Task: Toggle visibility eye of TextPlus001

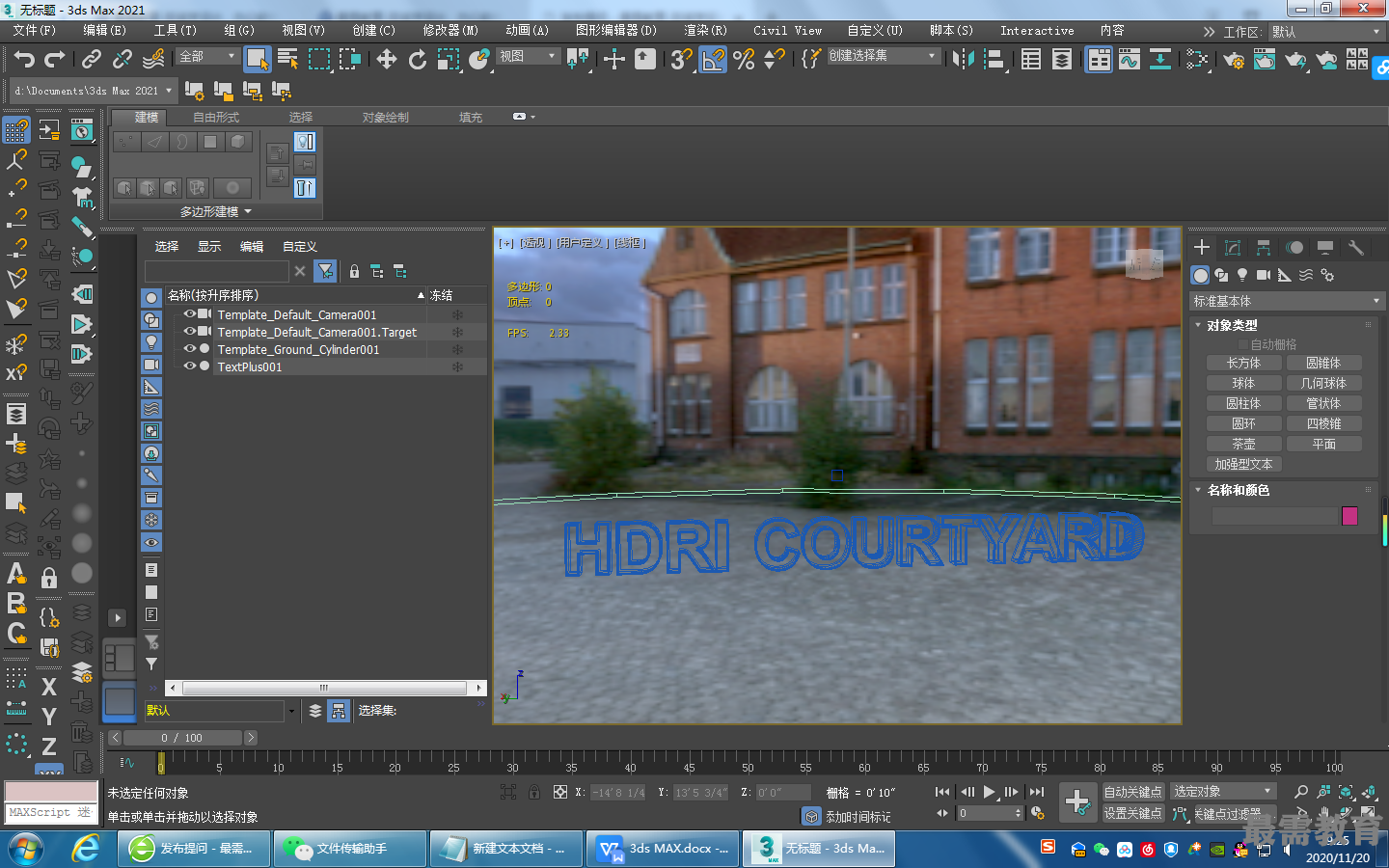Action: pyautogui.click(x=190, y=366)
